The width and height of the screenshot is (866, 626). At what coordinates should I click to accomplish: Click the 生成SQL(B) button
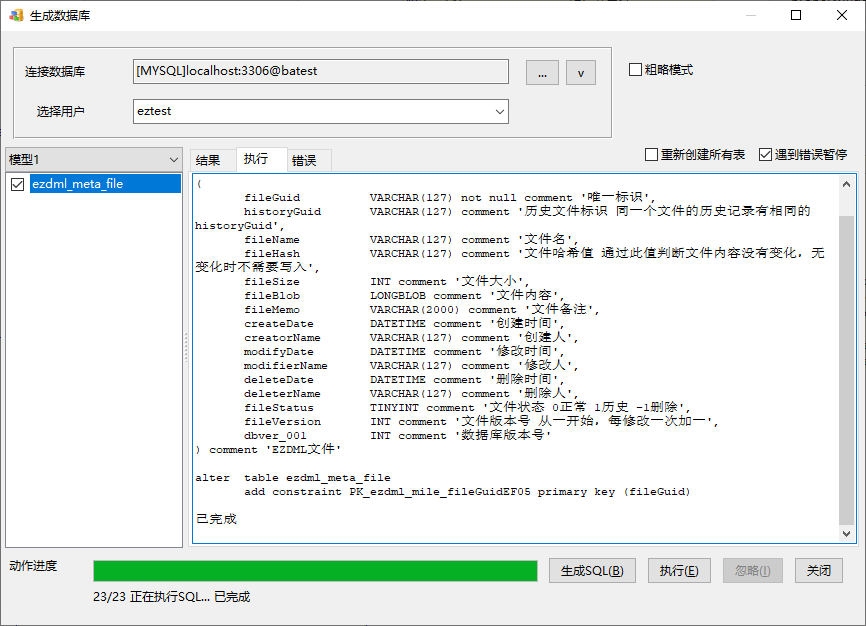coord(592,571)
